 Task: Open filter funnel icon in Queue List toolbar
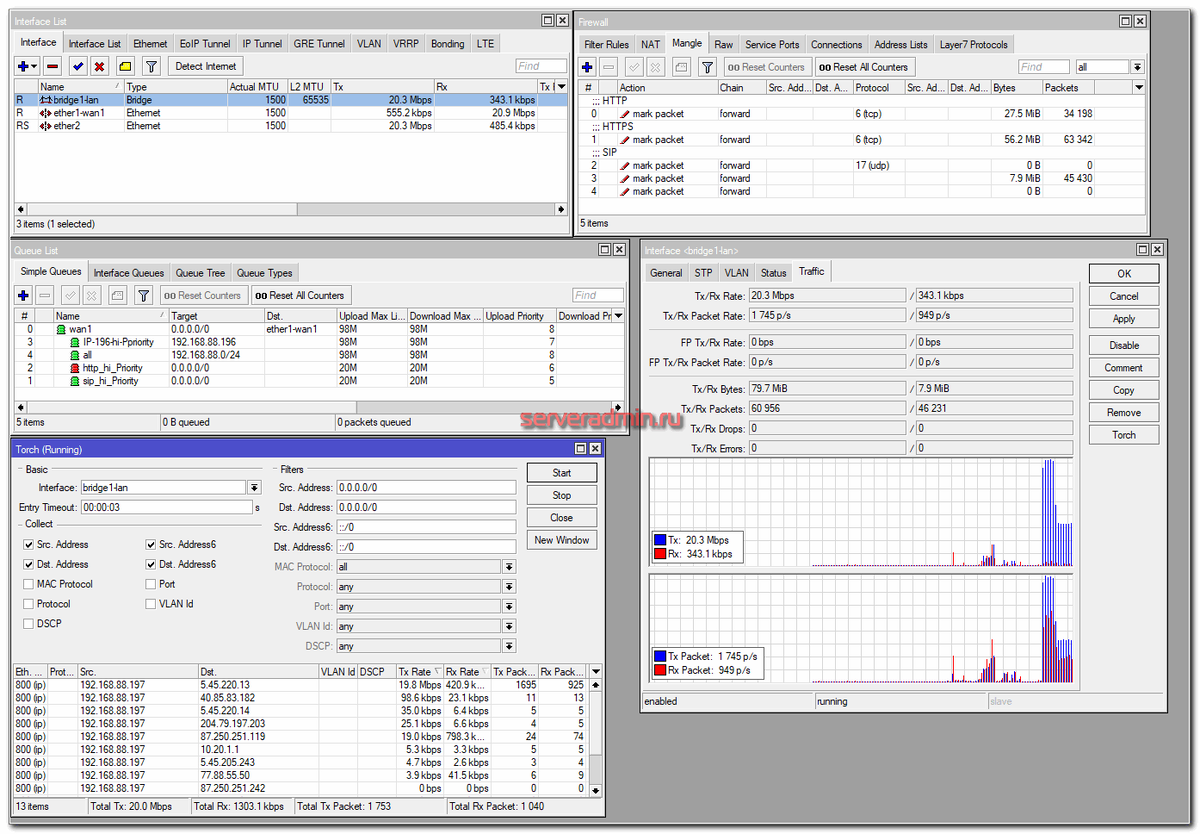click(x=143, y=295)
